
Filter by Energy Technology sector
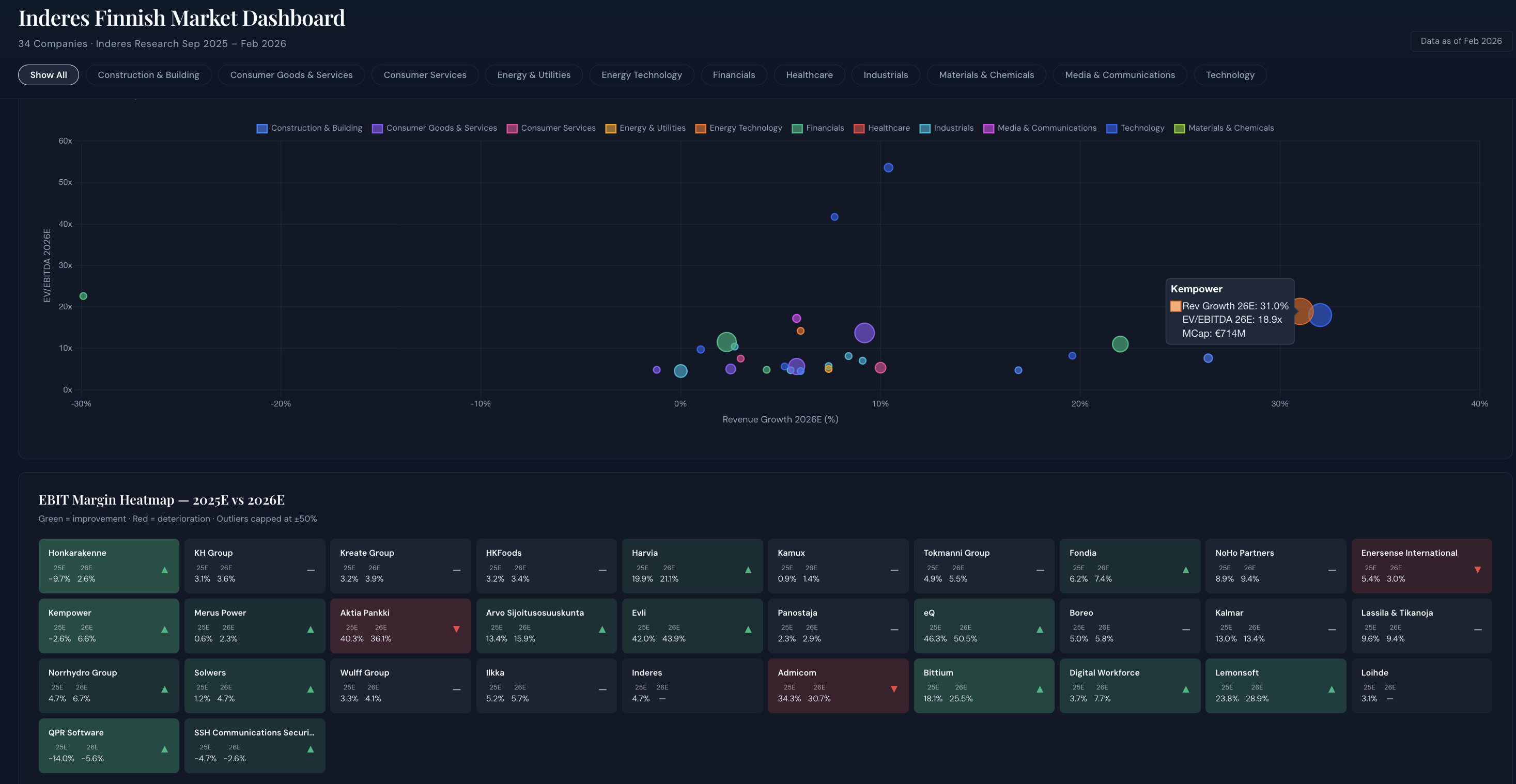click(641, 75)
